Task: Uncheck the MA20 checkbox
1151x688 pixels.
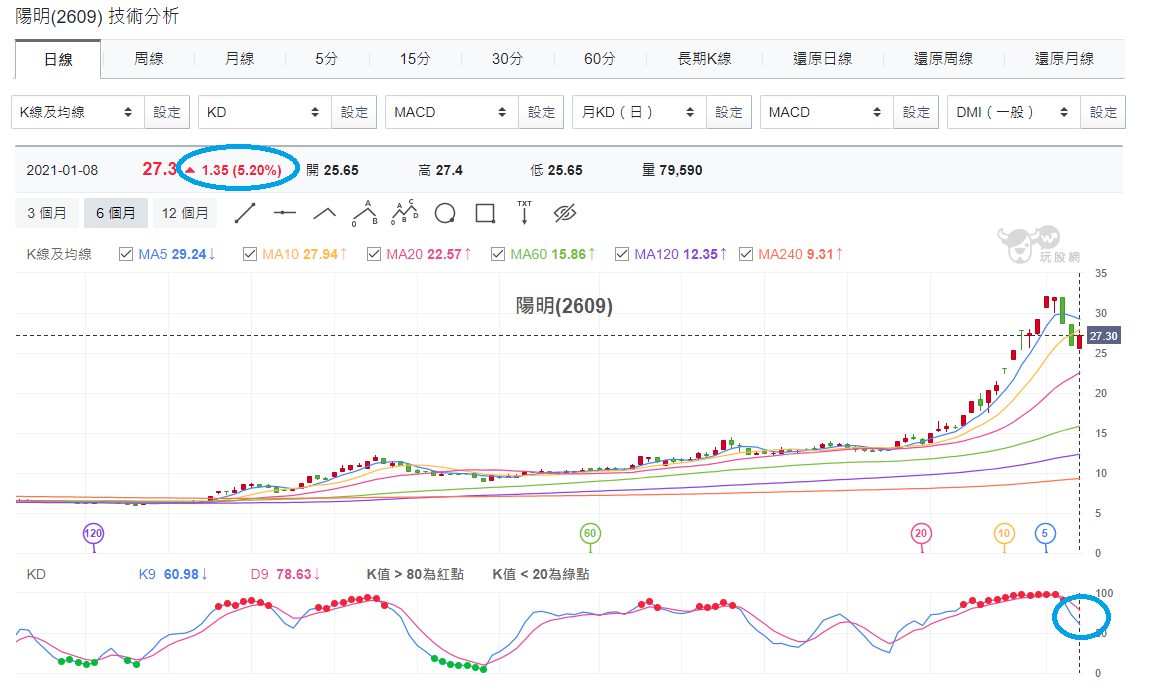Action: click(x=374, y=254)
